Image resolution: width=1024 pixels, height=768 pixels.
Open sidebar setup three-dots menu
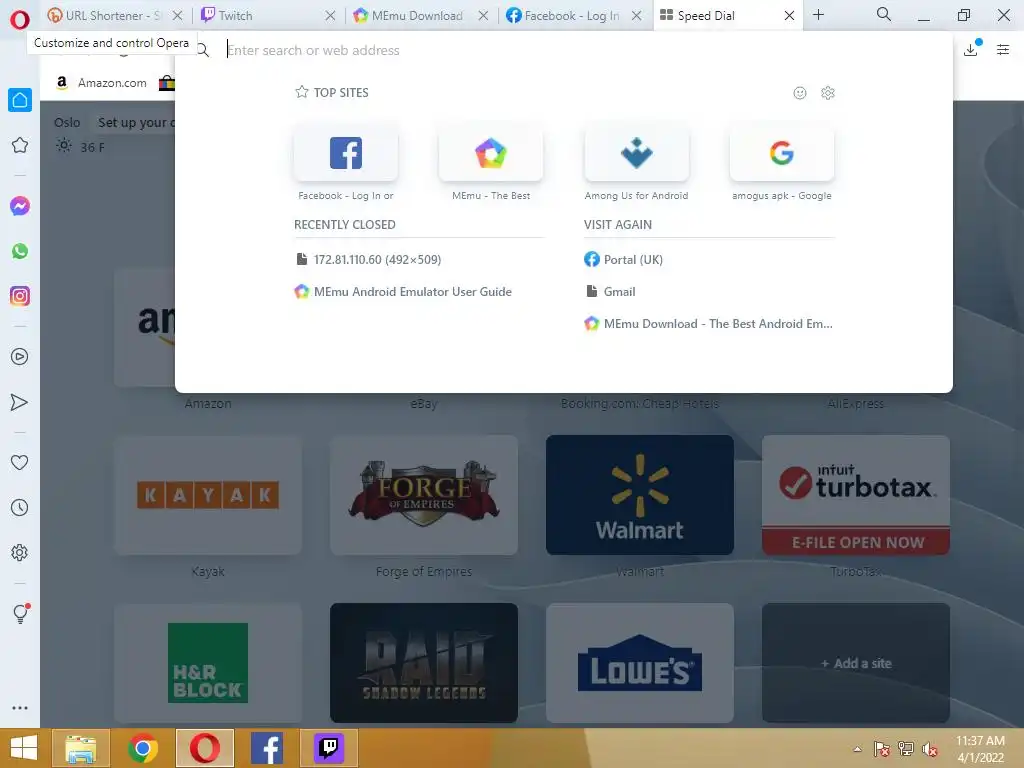20,708
